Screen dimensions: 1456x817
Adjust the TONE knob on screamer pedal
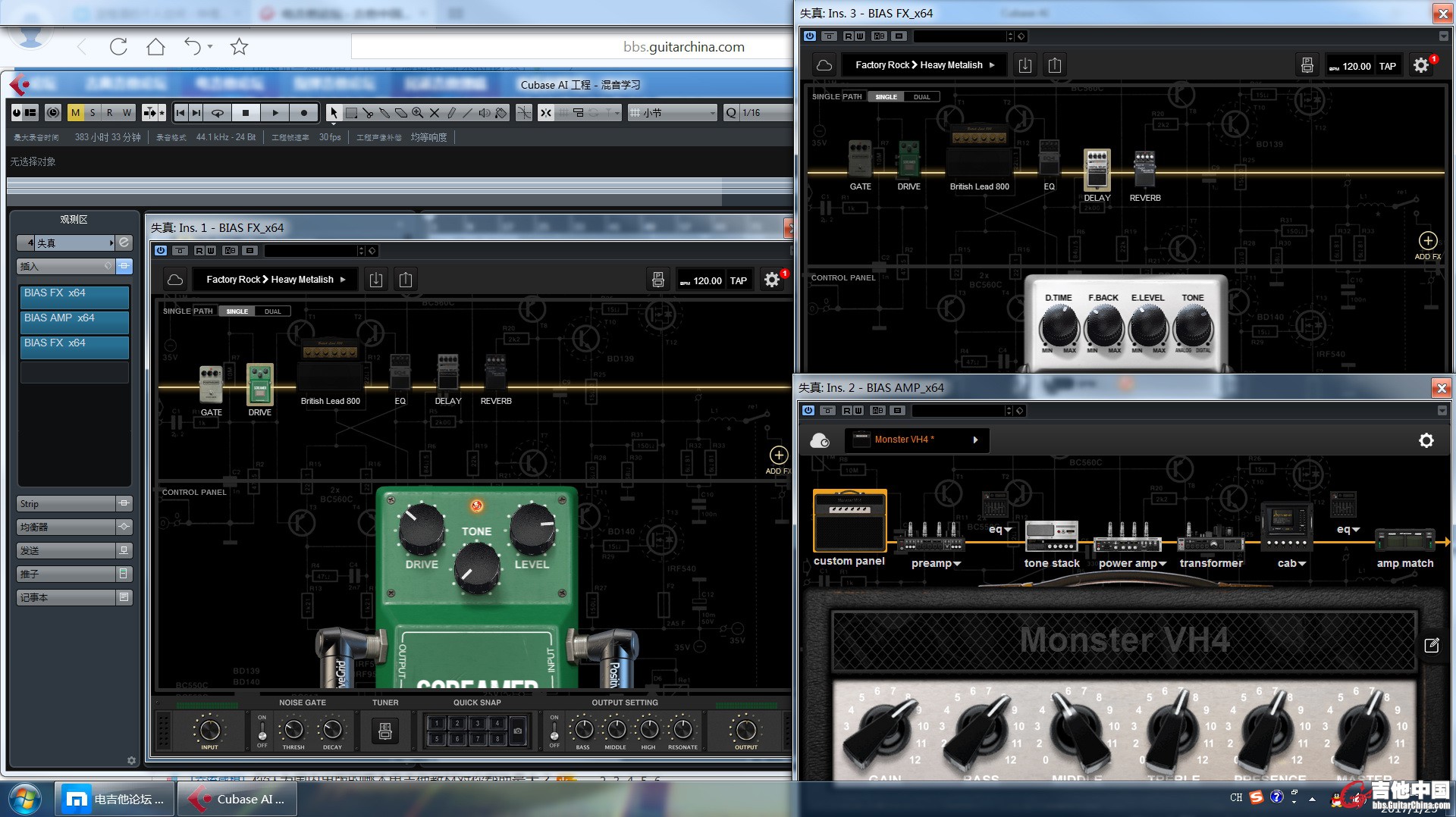pos(476,568)
